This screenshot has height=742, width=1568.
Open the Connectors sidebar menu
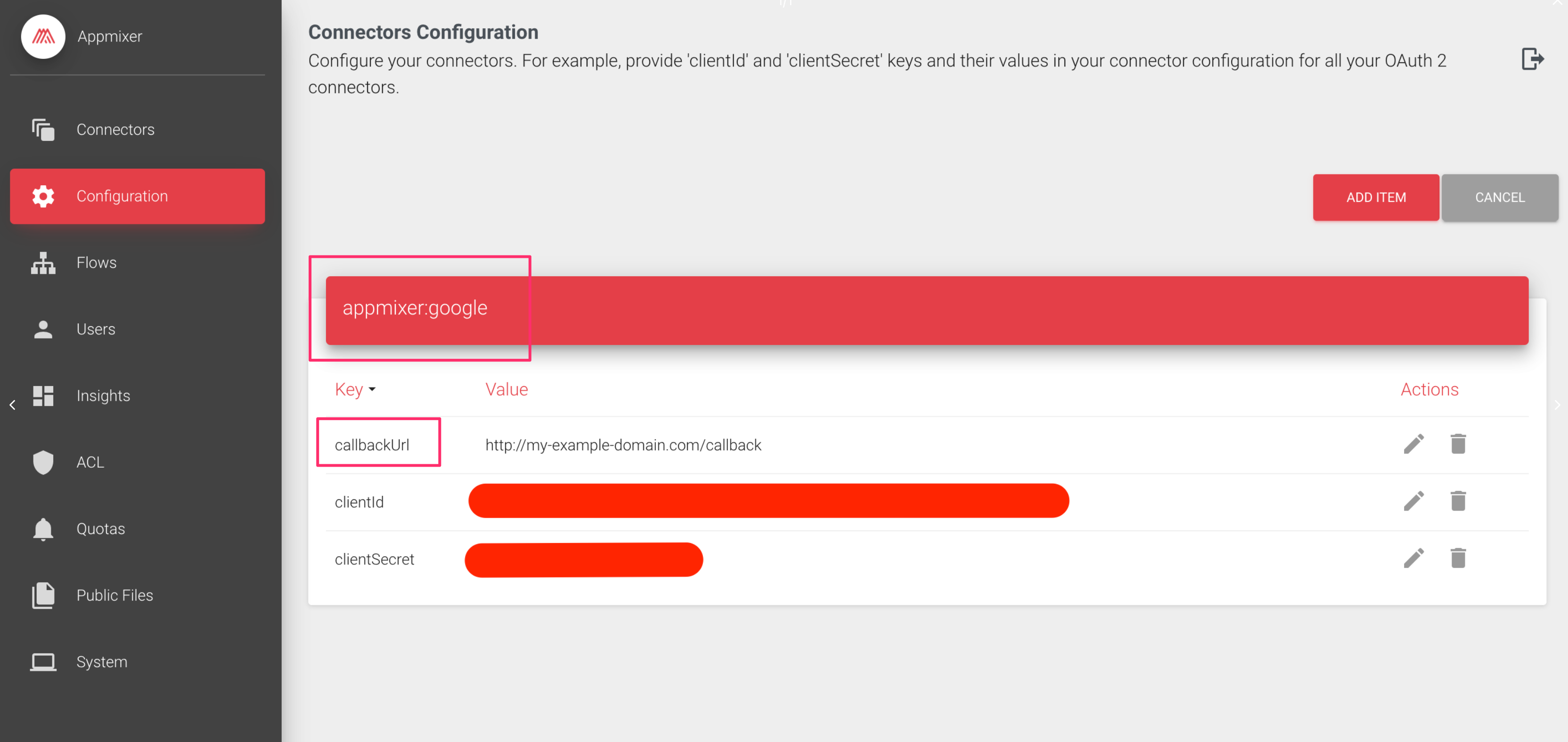click(115, 130)
